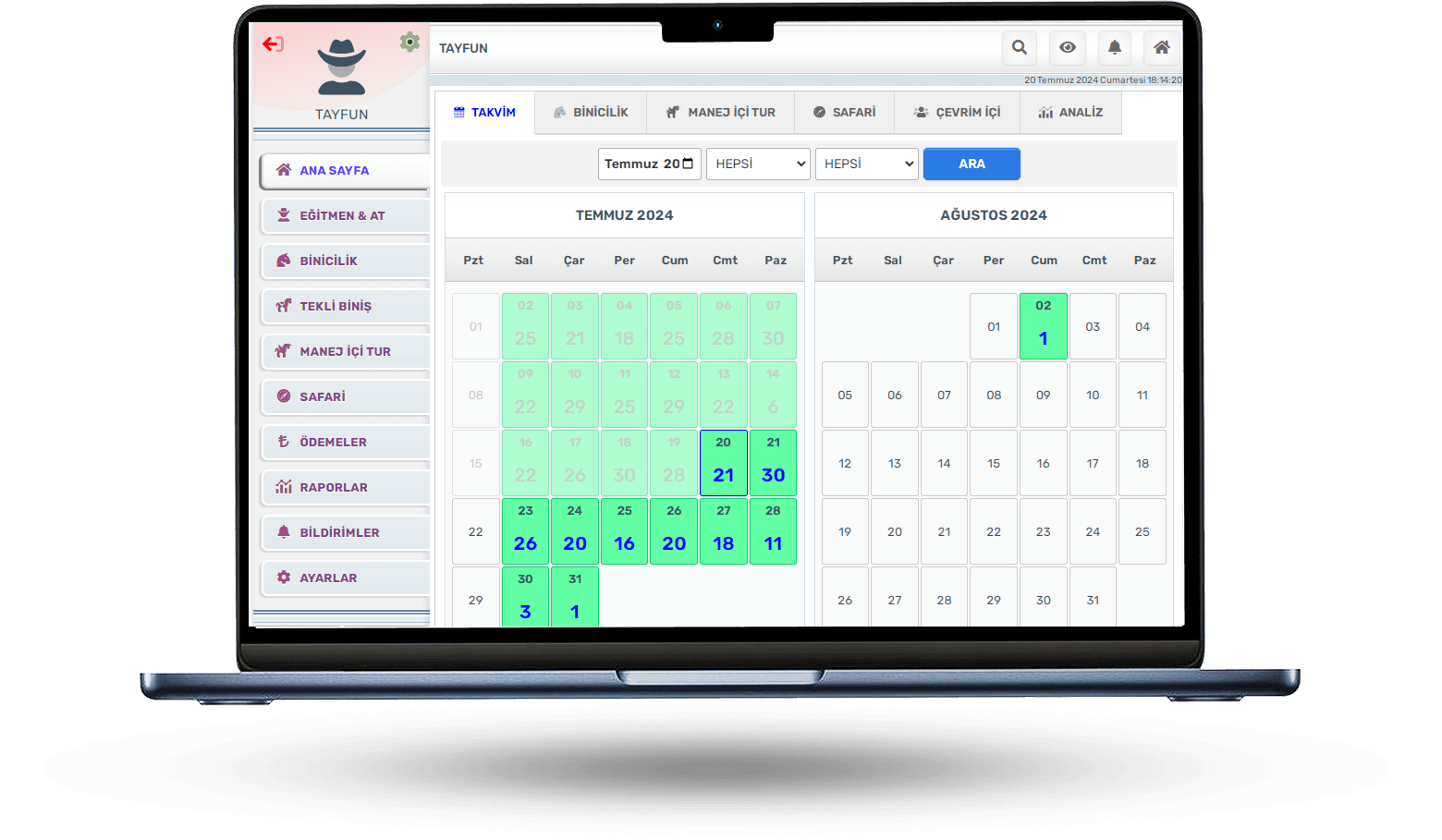Click the search magnifier icon
Screen dimensions: 1442x840
[1019, 47]
